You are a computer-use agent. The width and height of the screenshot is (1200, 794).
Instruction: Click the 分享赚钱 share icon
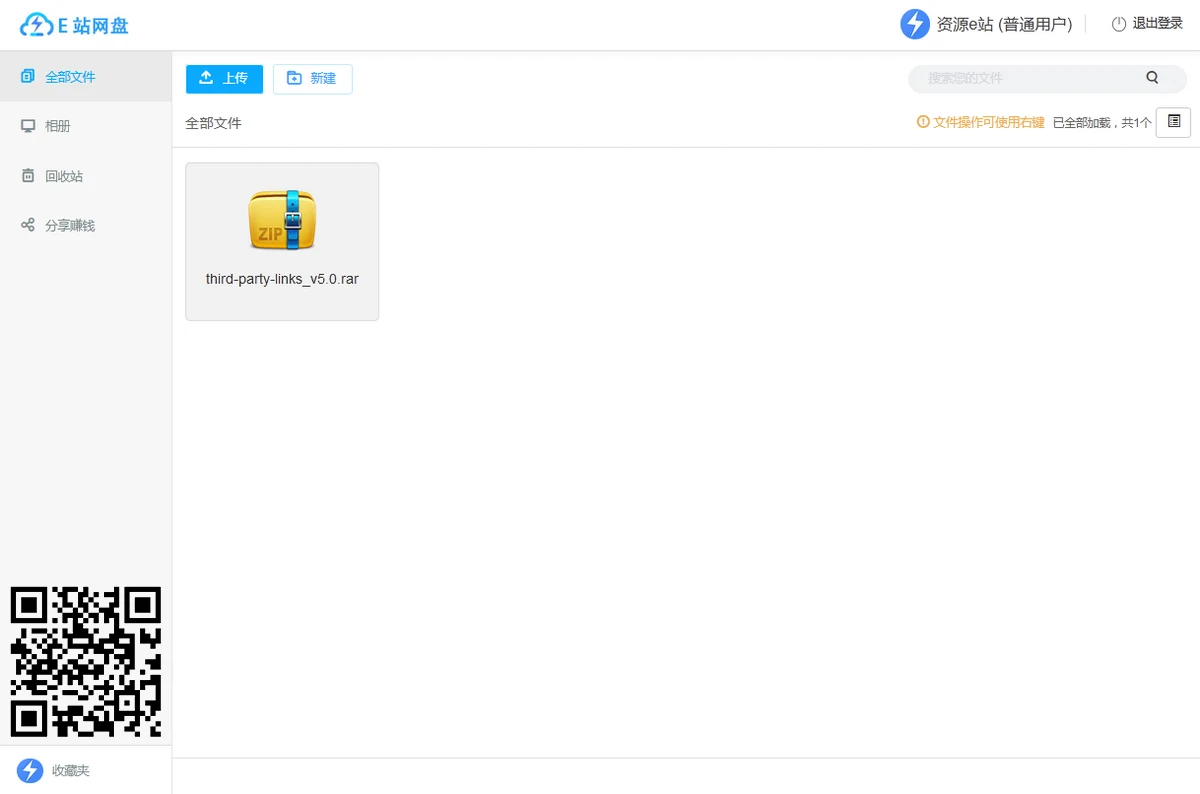click(x=28, y=225)
